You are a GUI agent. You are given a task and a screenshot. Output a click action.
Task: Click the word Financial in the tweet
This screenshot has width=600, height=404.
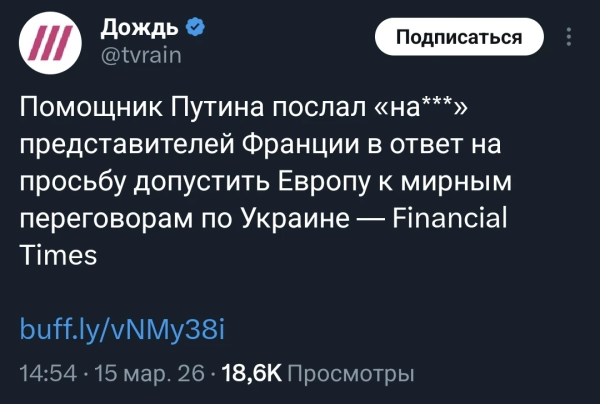[448, 218]
